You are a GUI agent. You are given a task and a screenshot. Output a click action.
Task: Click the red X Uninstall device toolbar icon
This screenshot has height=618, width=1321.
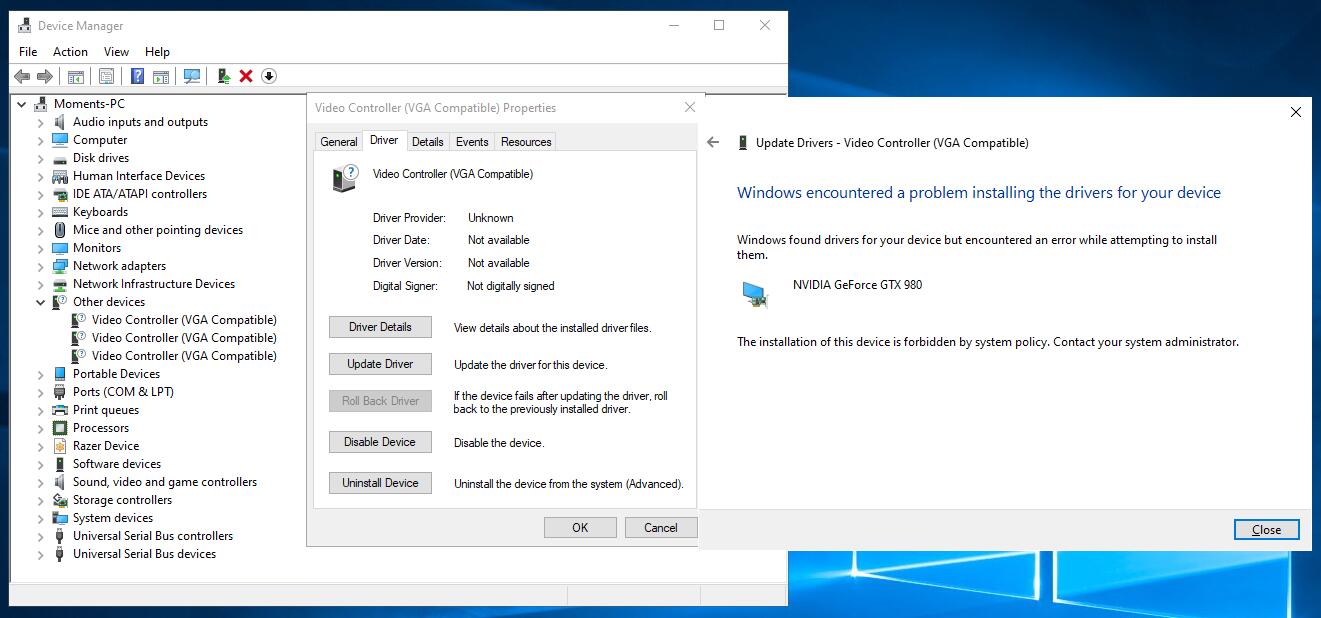point(246,76)
